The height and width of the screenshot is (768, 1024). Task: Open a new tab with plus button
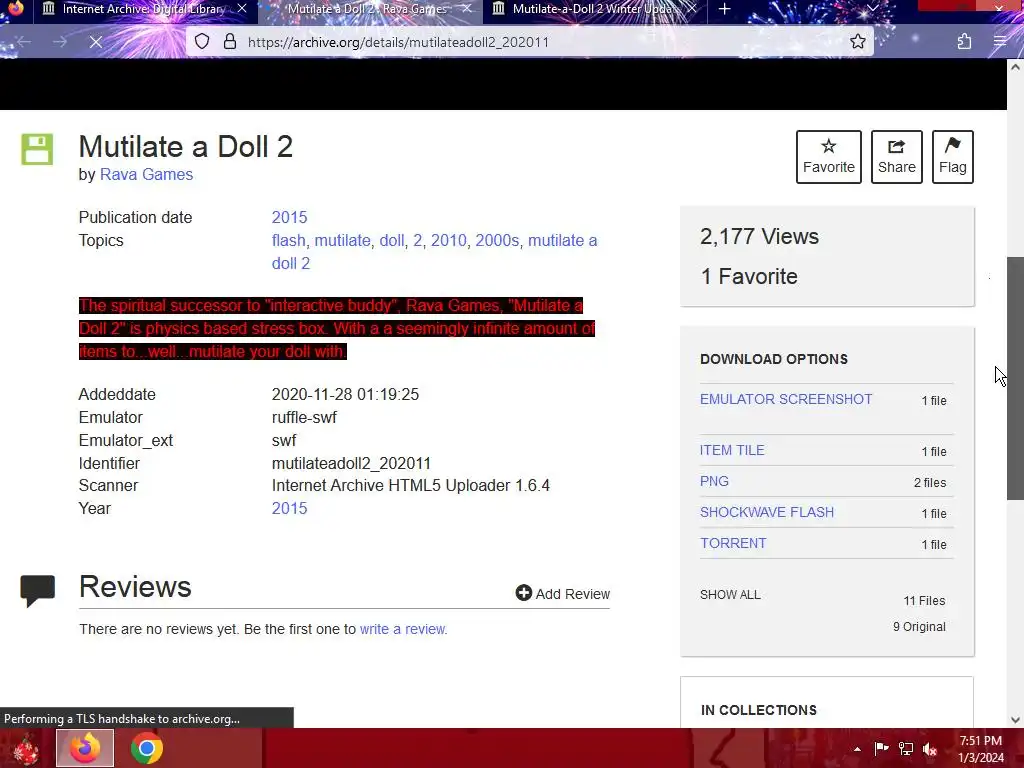point(724,9)
